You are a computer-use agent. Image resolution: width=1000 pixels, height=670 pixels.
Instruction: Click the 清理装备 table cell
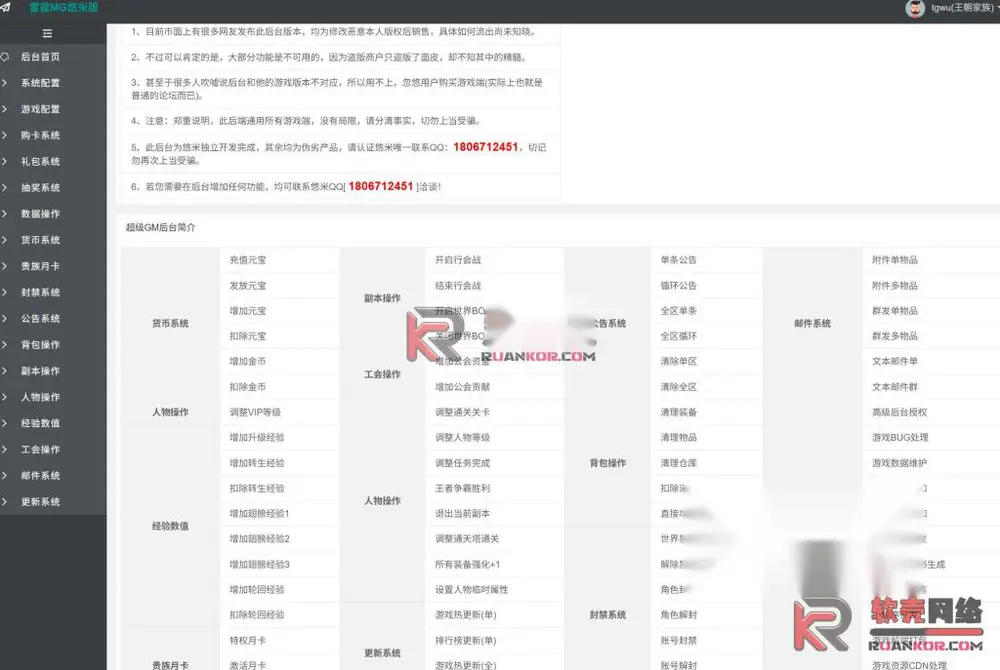click(x=707, y=412)
